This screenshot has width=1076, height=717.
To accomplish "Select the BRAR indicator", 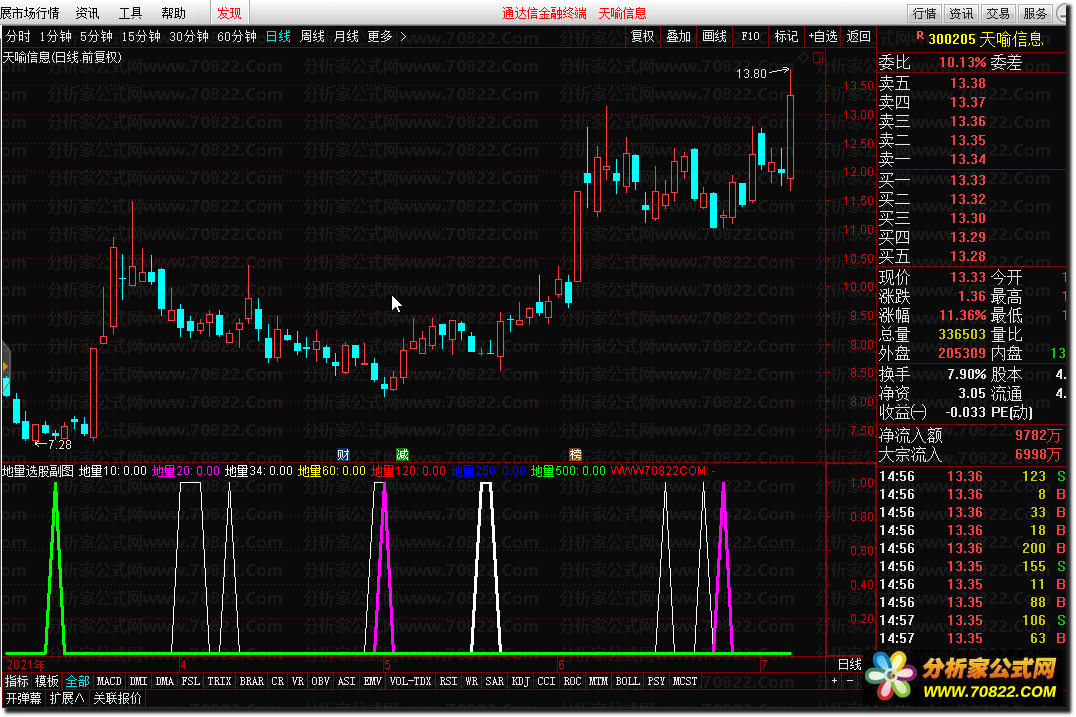I will (x=252, y=681).
